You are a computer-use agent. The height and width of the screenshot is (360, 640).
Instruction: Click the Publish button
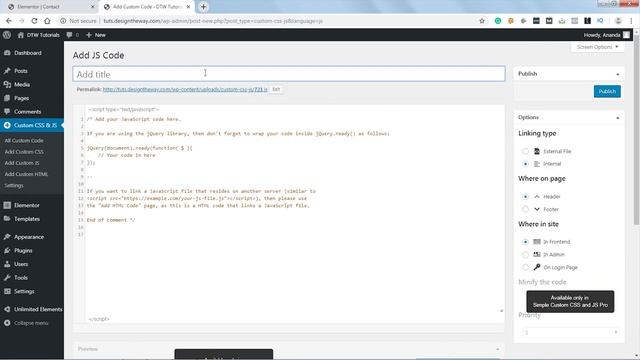click(x=607, y=91)
